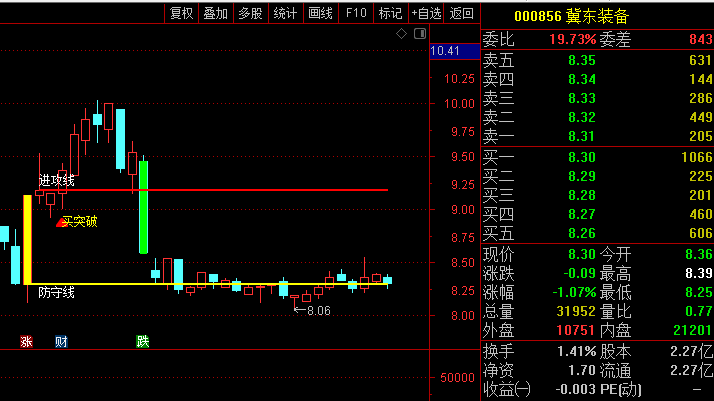The height and width of the screenshot is (401, 714).
Task: Add stock with +自选 button
Action: (x=426, y=13)
